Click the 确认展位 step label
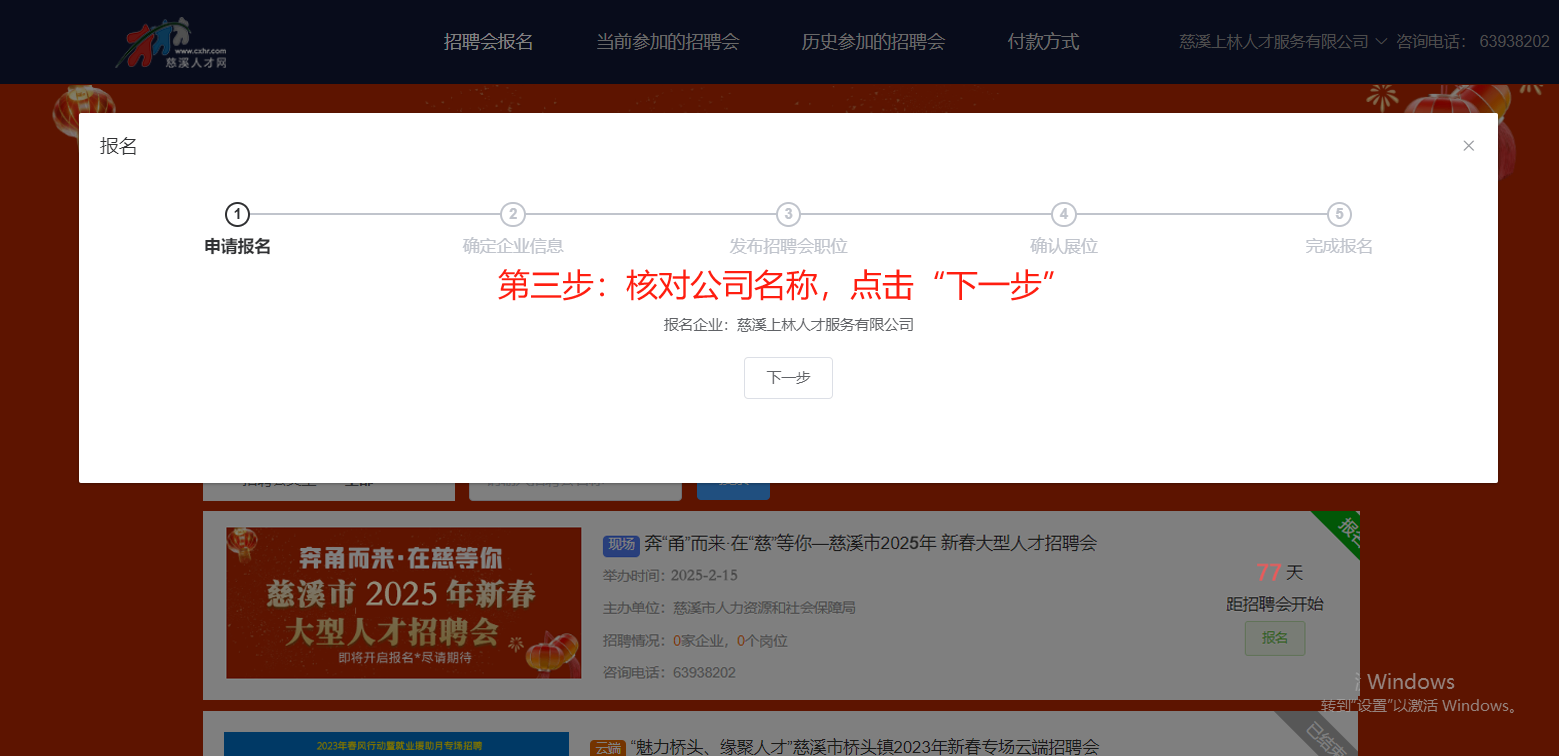The image size is (1559, 756). 1064,247
